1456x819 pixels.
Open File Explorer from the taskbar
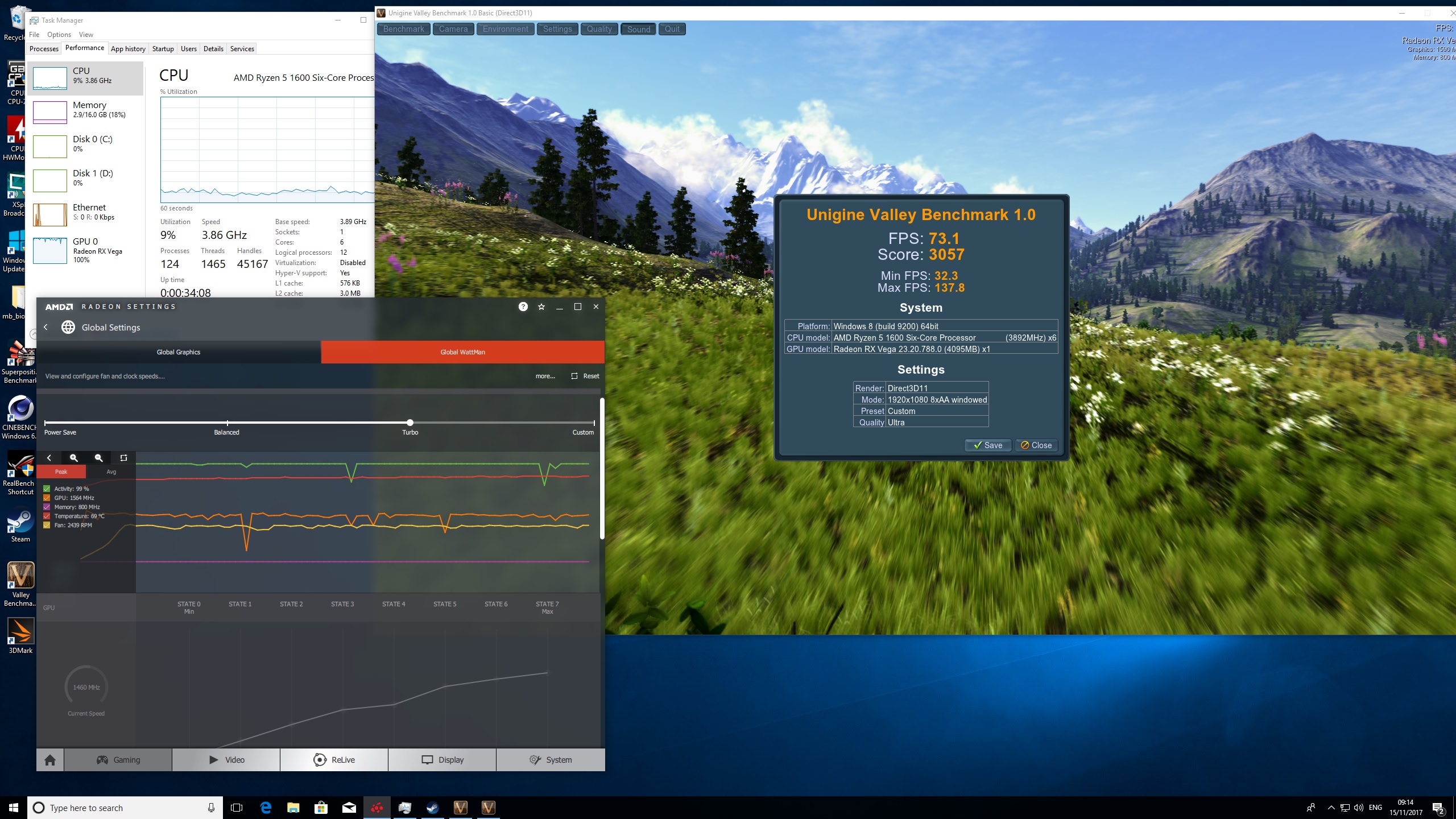click(x=293, y=808)
